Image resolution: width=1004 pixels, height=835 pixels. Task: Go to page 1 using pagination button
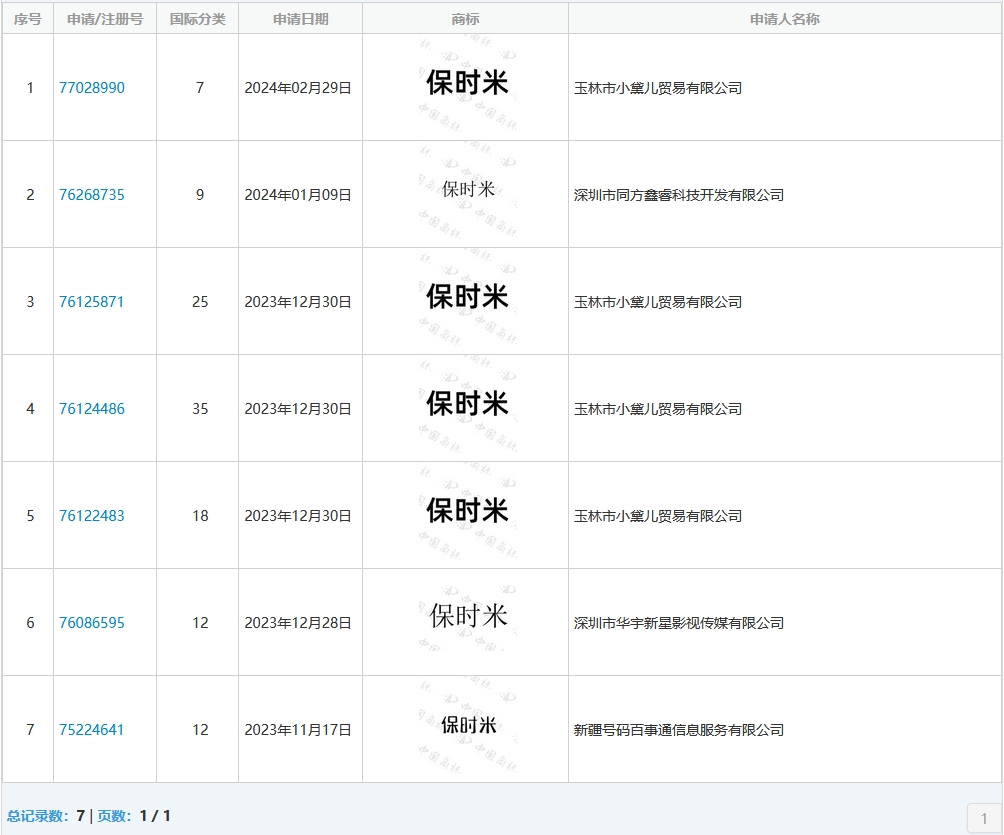(x=984, y=818)
